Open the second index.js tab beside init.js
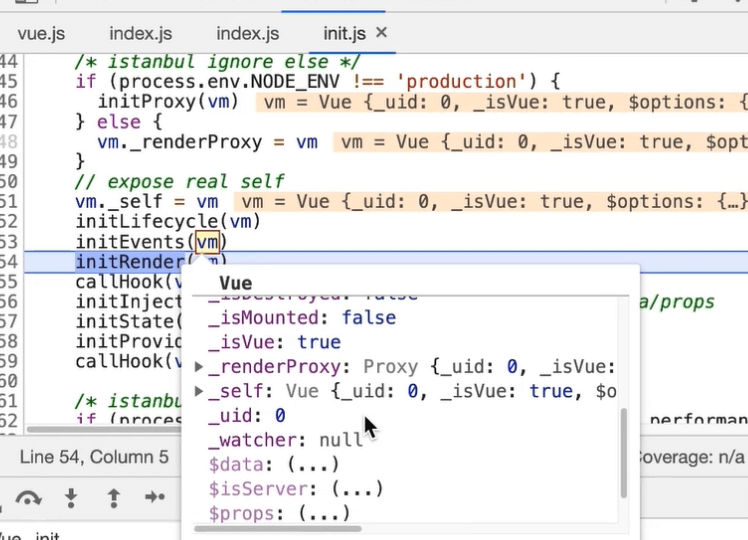Image resolution: width=748 pixels, height=540 pixels. coord(248,34)
